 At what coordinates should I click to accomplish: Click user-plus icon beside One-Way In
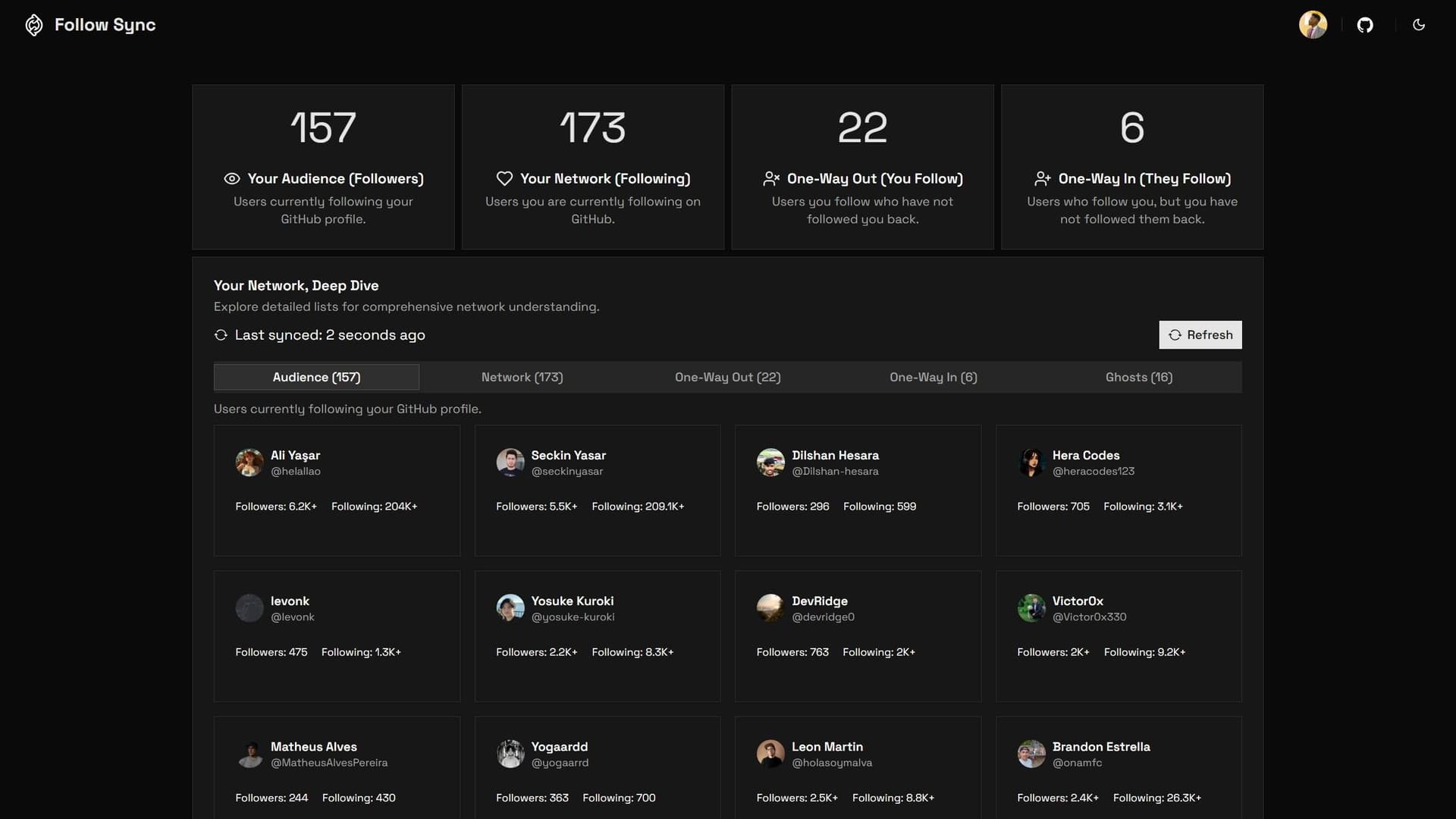point(1043,179)
